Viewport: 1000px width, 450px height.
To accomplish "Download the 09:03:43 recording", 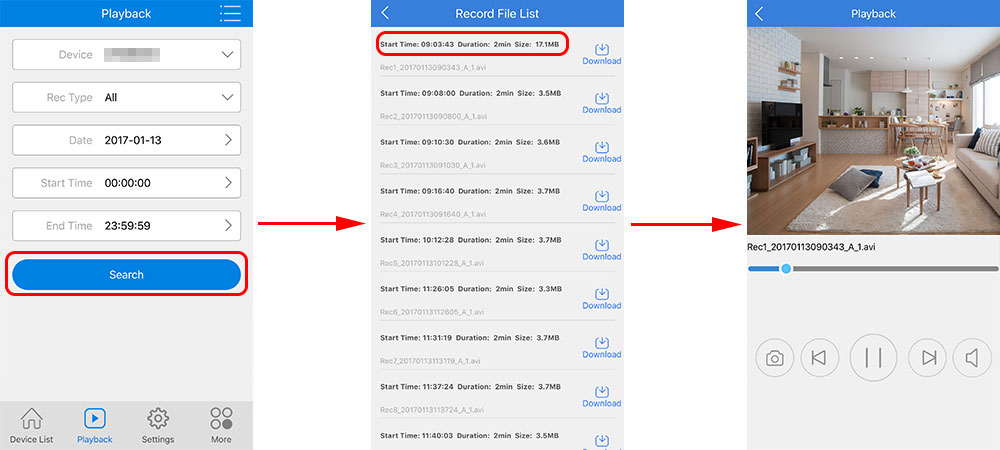I will (602, 53).
